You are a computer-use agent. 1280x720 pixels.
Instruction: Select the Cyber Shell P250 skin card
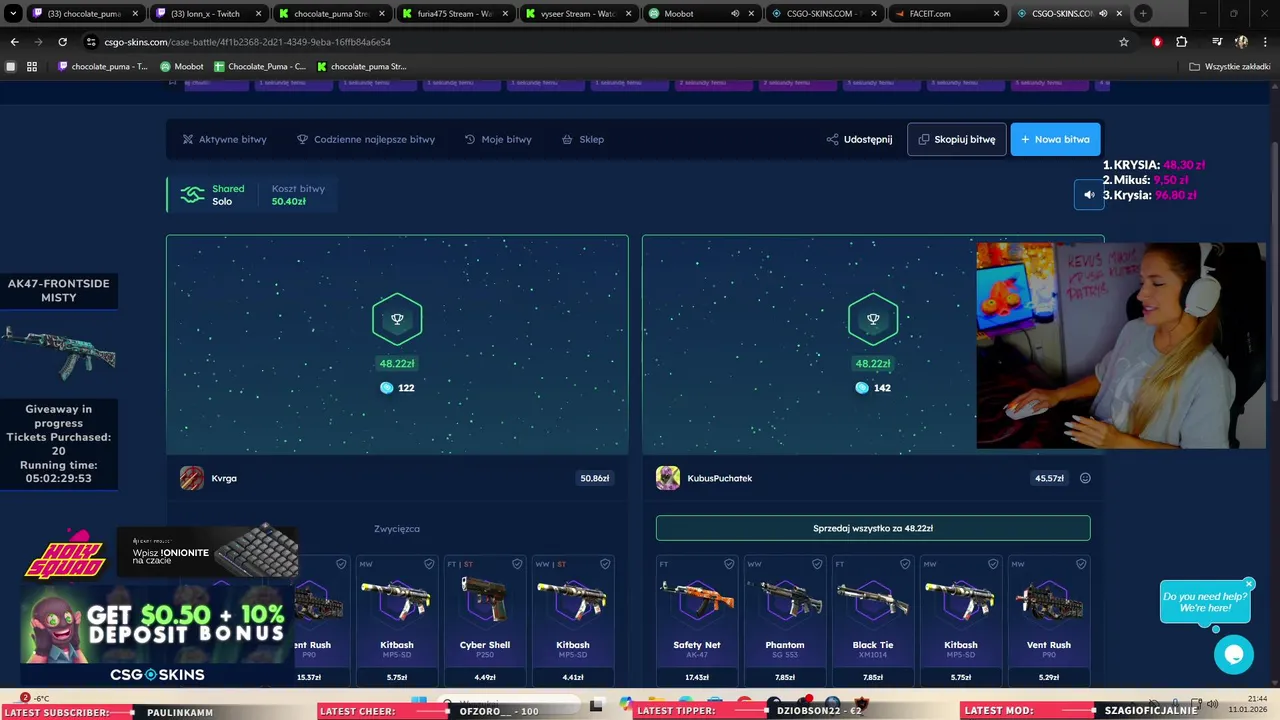485,620
